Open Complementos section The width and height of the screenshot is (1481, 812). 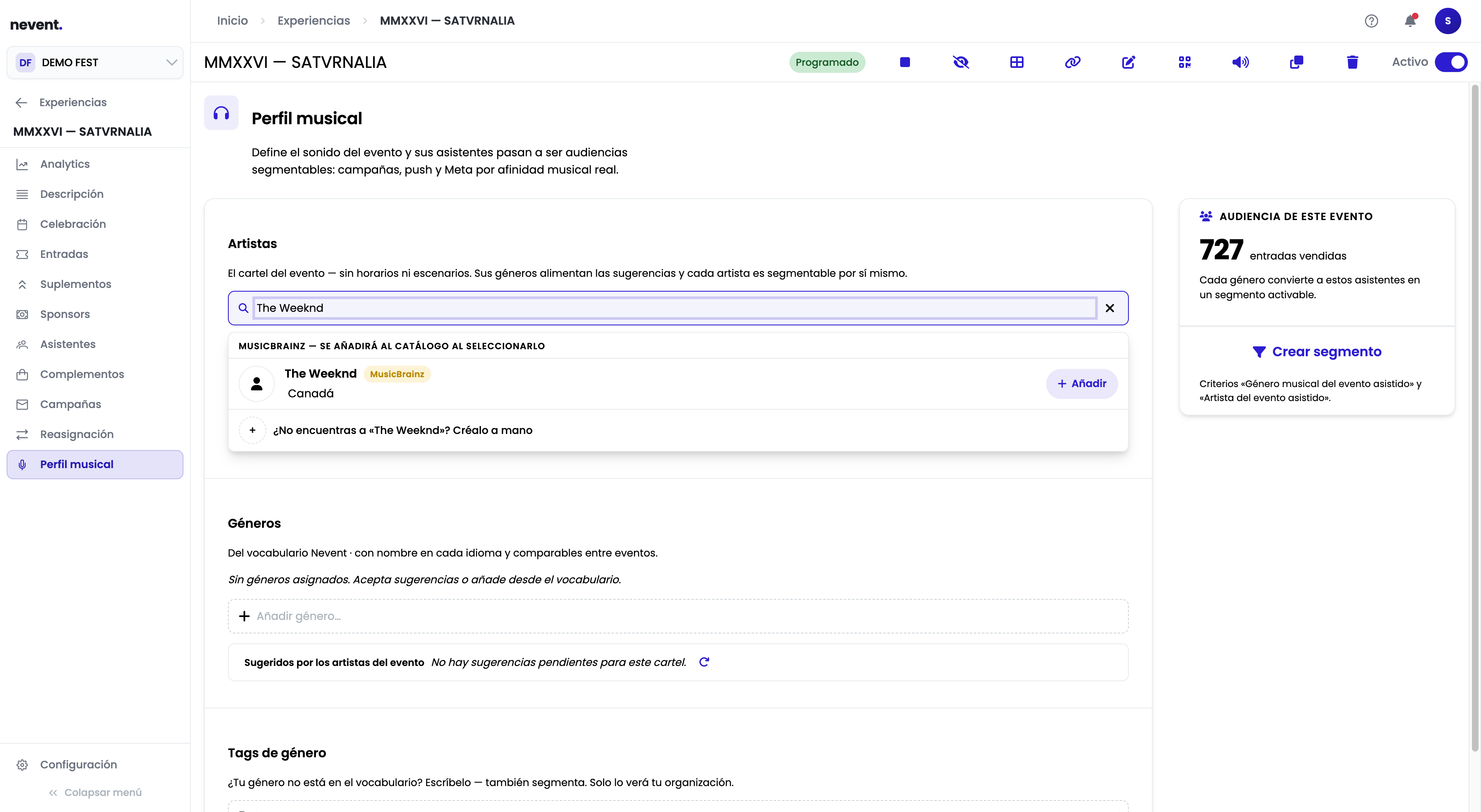point(95,374)
